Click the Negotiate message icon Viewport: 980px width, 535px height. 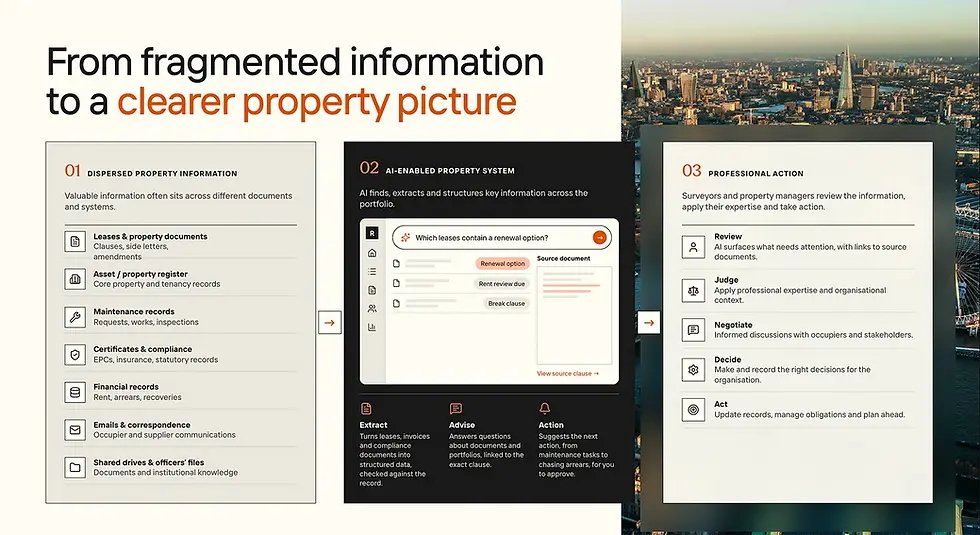tap(693, 330)
